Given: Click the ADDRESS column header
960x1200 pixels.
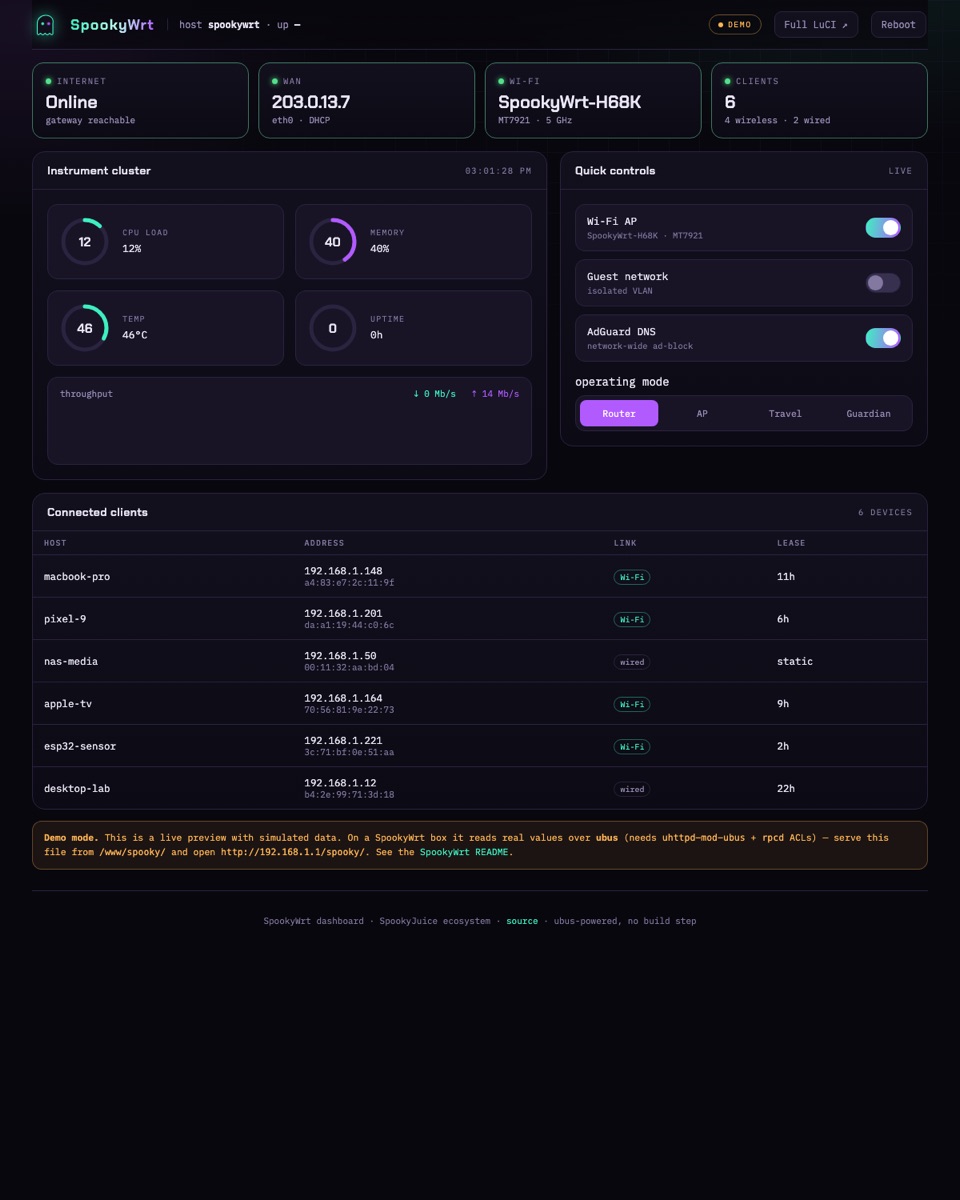Looking at the screenshot, I should (x=324, y=543).
